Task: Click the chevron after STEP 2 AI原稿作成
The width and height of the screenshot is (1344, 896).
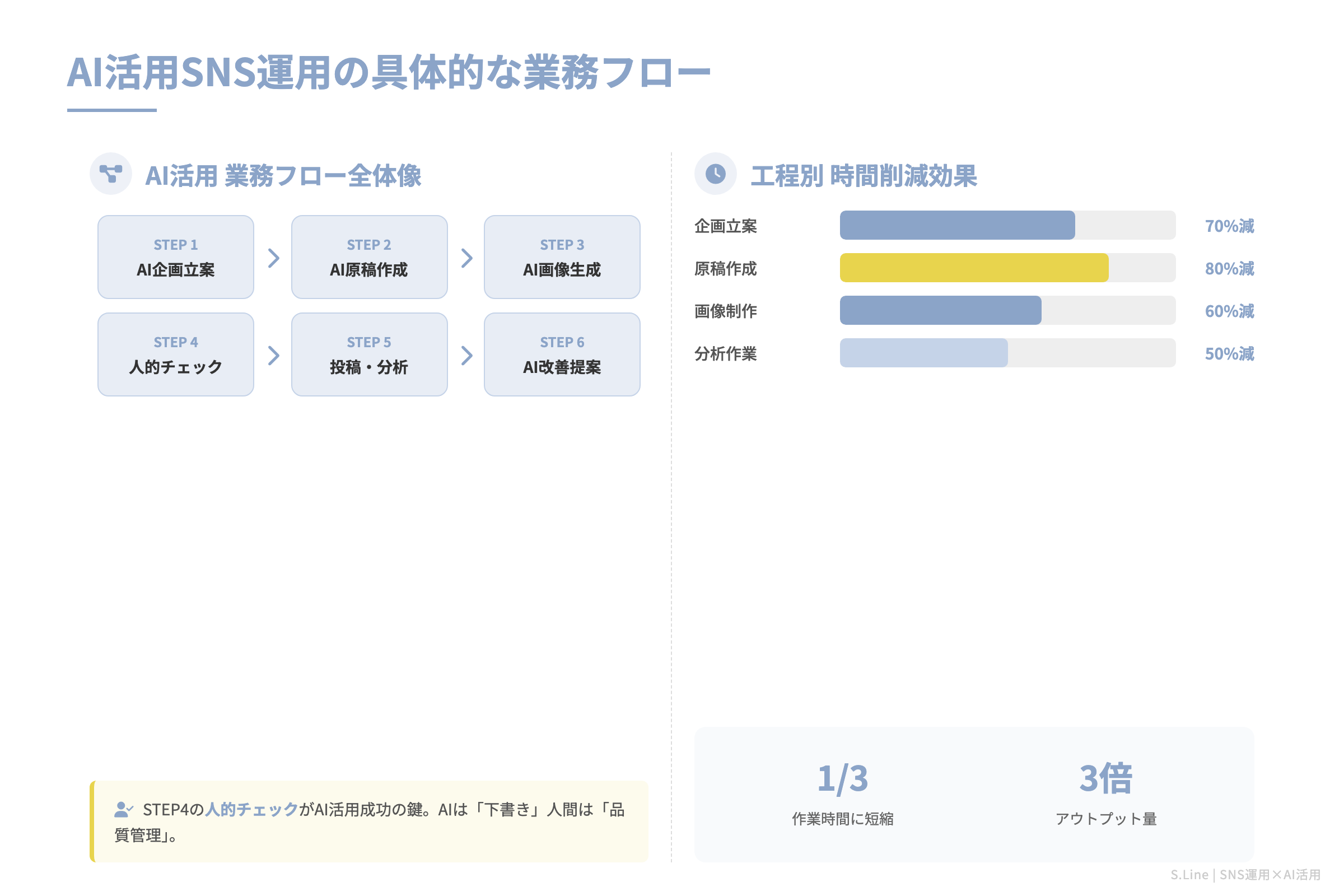Action: coord(467,257)
